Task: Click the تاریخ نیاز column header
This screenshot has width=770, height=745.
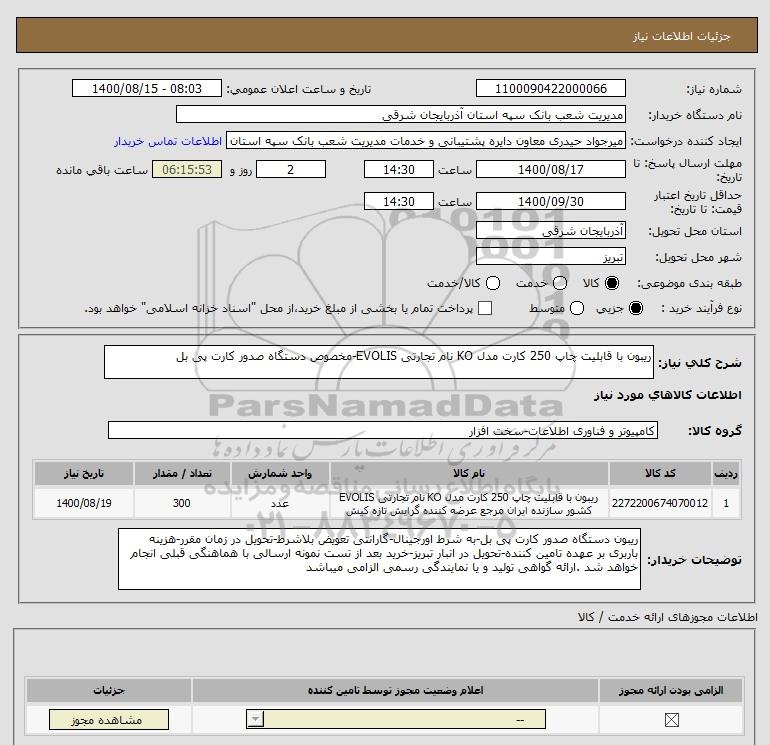Action: click(83, 473)
